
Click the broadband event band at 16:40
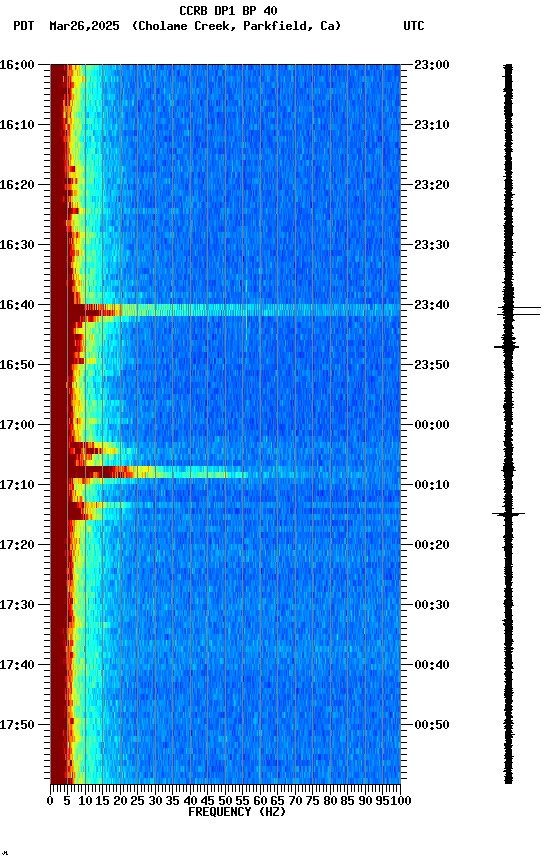pos(225,310)
